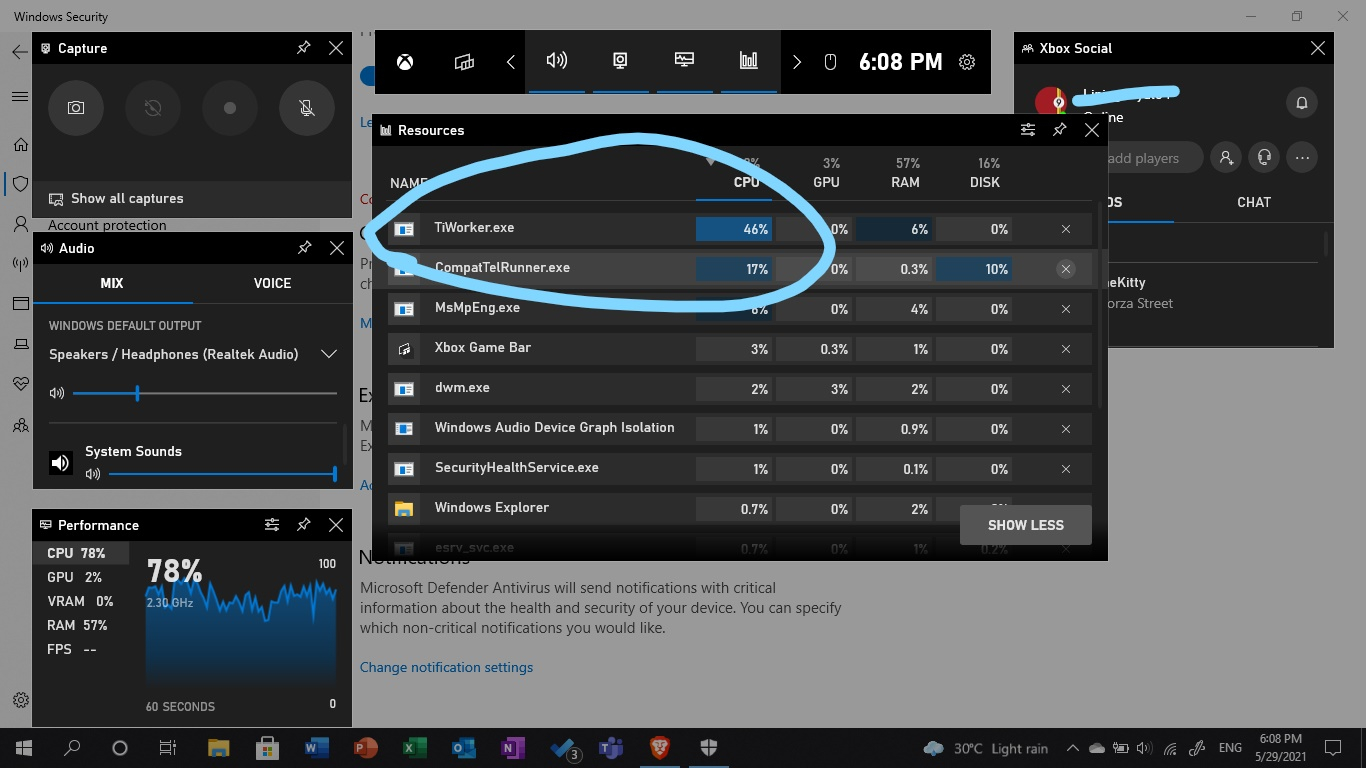This screenshot has width=1366, height=768.
Task: Show more Game Bar widgets with right chevron
Action: coord(797,62)
